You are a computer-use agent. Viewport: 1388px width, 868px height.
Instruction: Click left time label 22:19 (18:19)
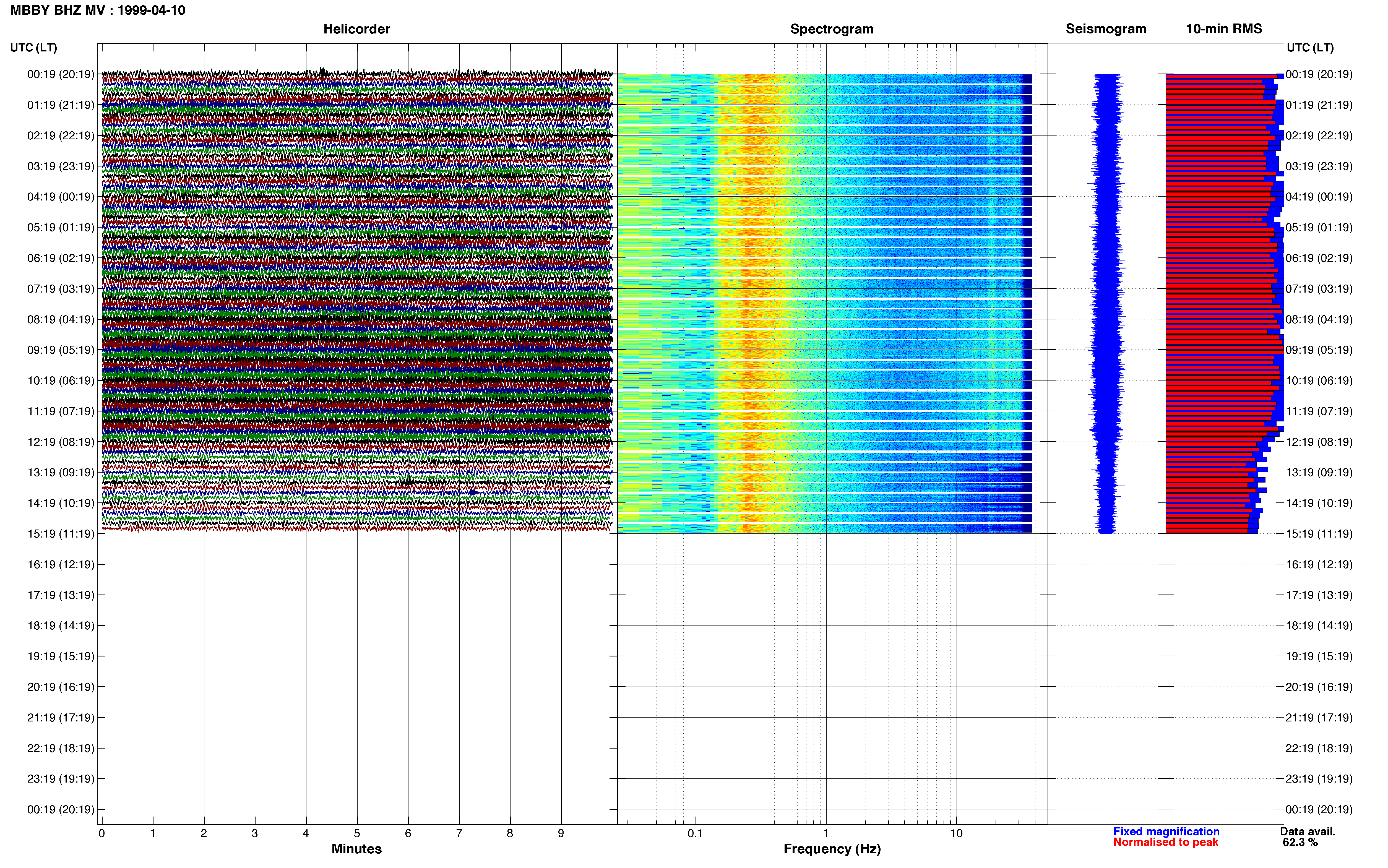point(61,748)
